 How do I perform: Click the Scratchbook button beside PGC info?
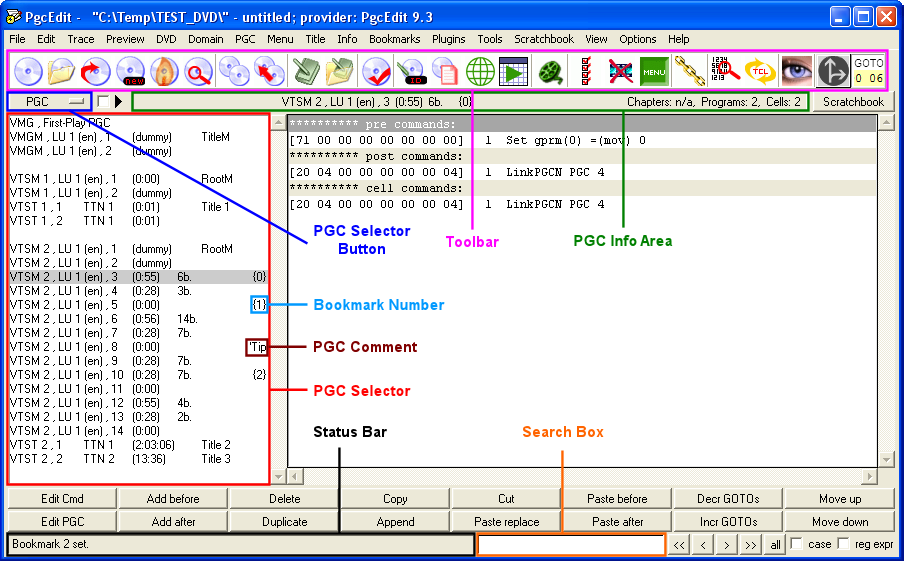(x=853, y=102)
